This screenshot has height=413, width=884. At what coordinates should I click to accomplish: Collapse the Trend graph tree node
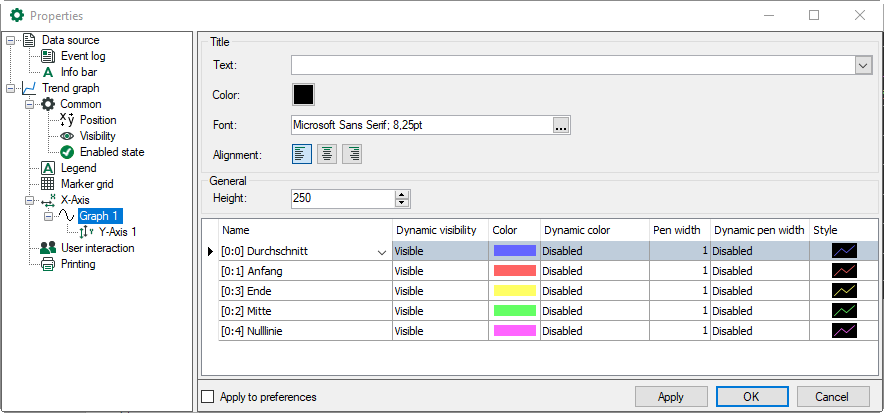pyautogui.click(x=11, y=88)
